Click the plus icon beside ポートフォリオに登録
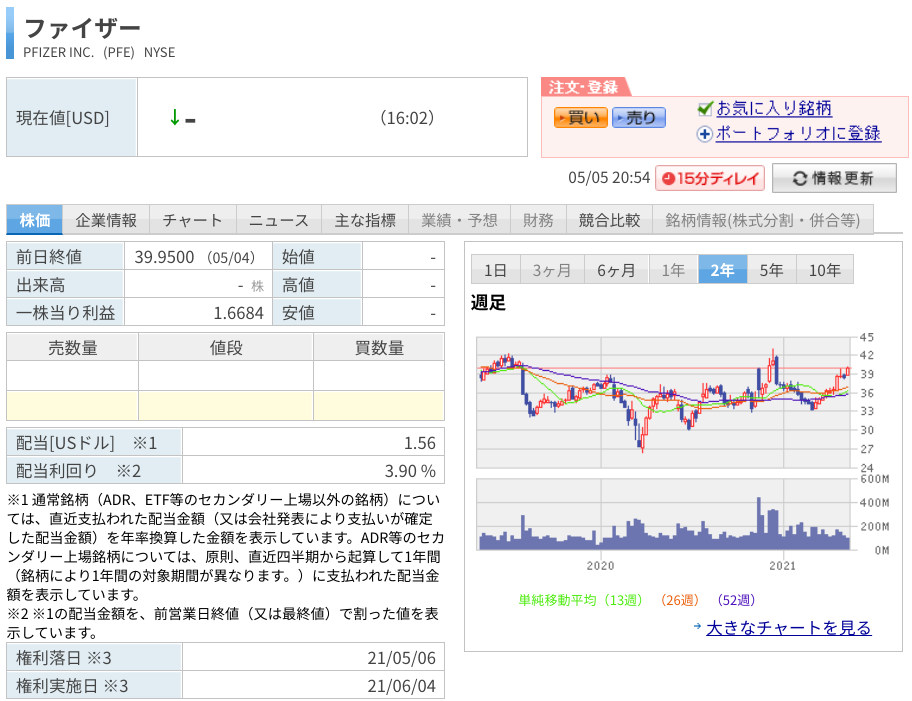This screenshot has height=701, width=912. [704, 134]
